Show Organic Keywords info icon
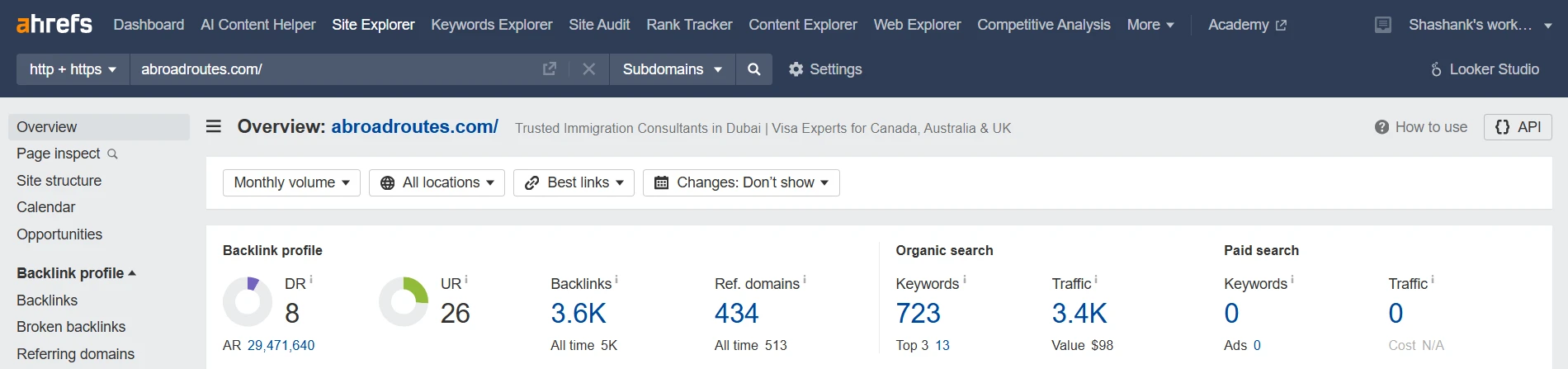This screenshot has width=1568, height=369. coord(964,280)
